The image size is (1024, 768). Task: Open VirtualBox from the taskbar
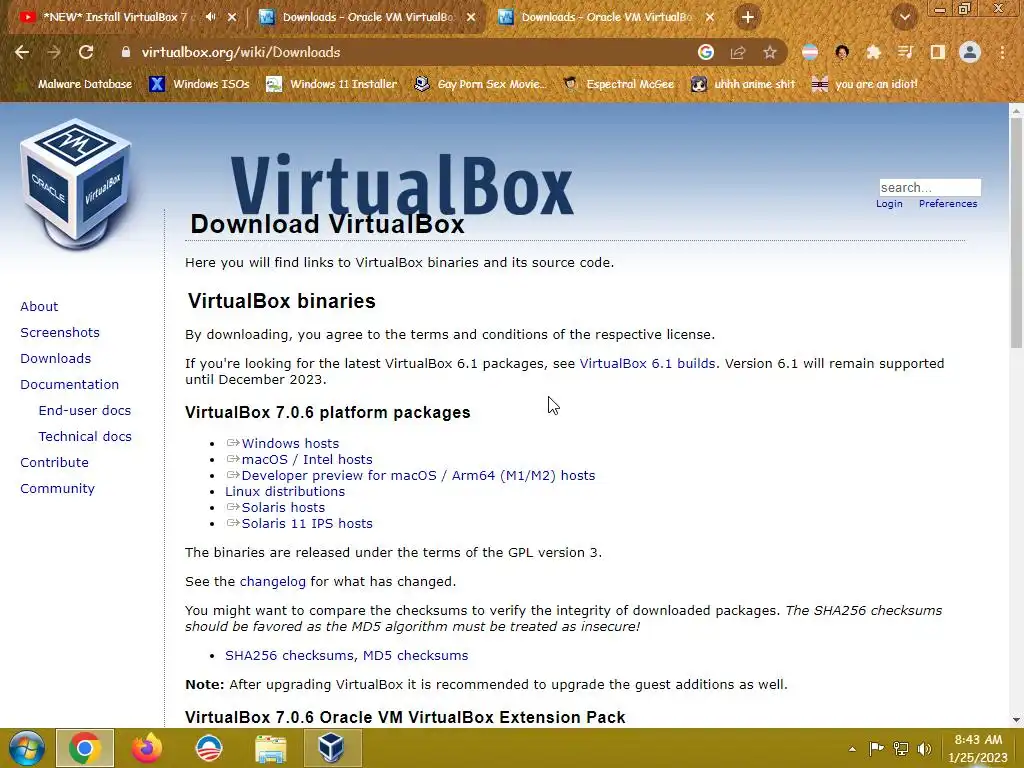[332, 748]
